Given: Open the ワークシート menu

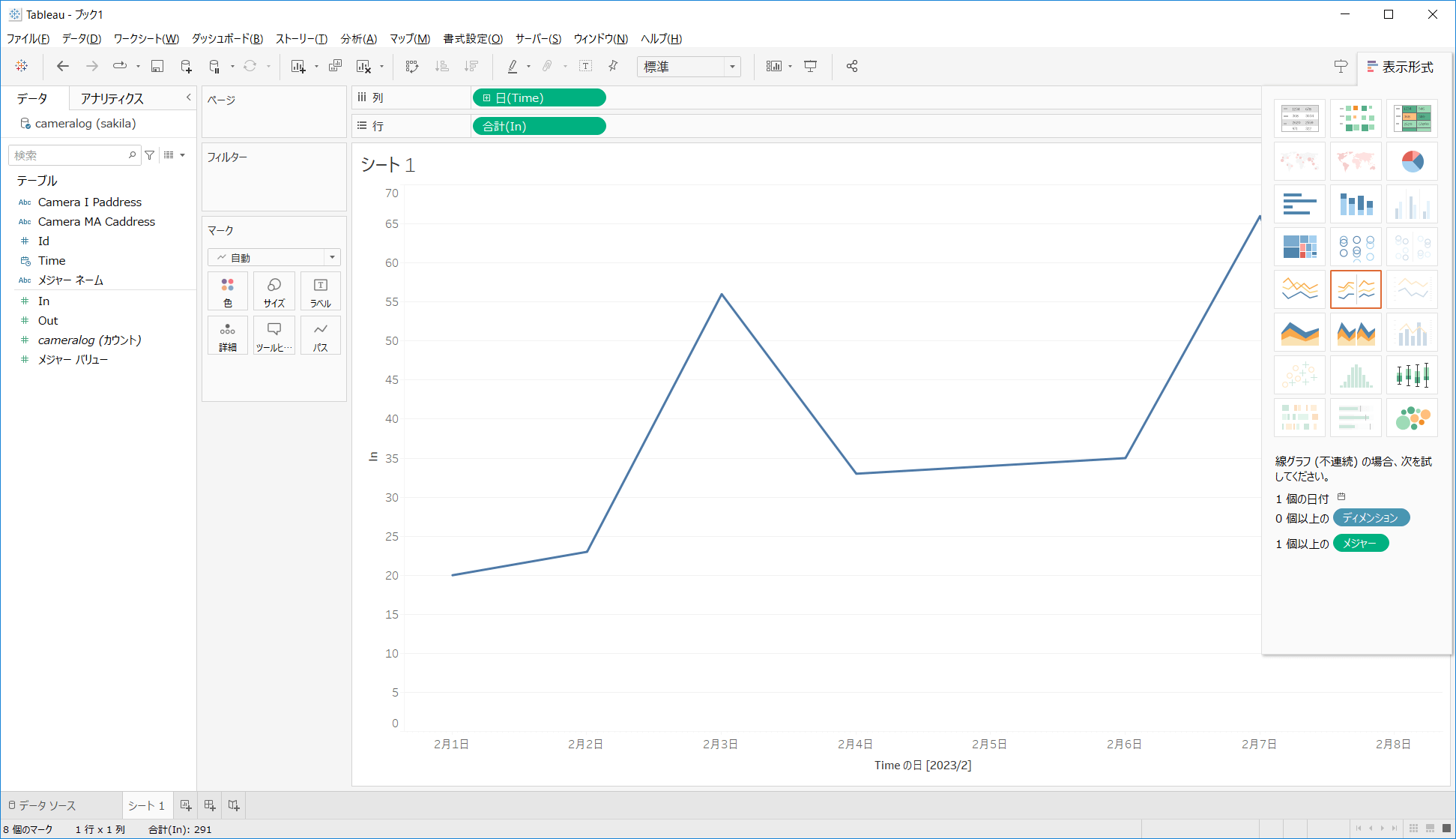Looking at the screenshot, I should coord(146,39).
